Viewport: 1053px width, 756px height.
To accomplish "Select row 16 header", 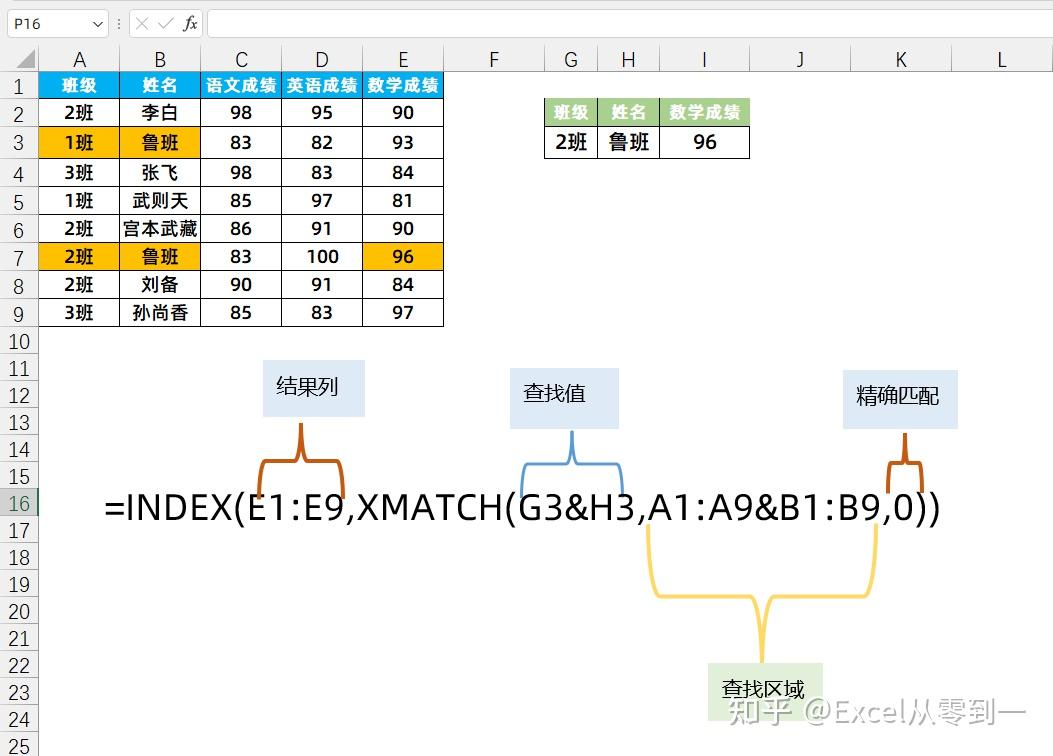I will click(18, 505).
